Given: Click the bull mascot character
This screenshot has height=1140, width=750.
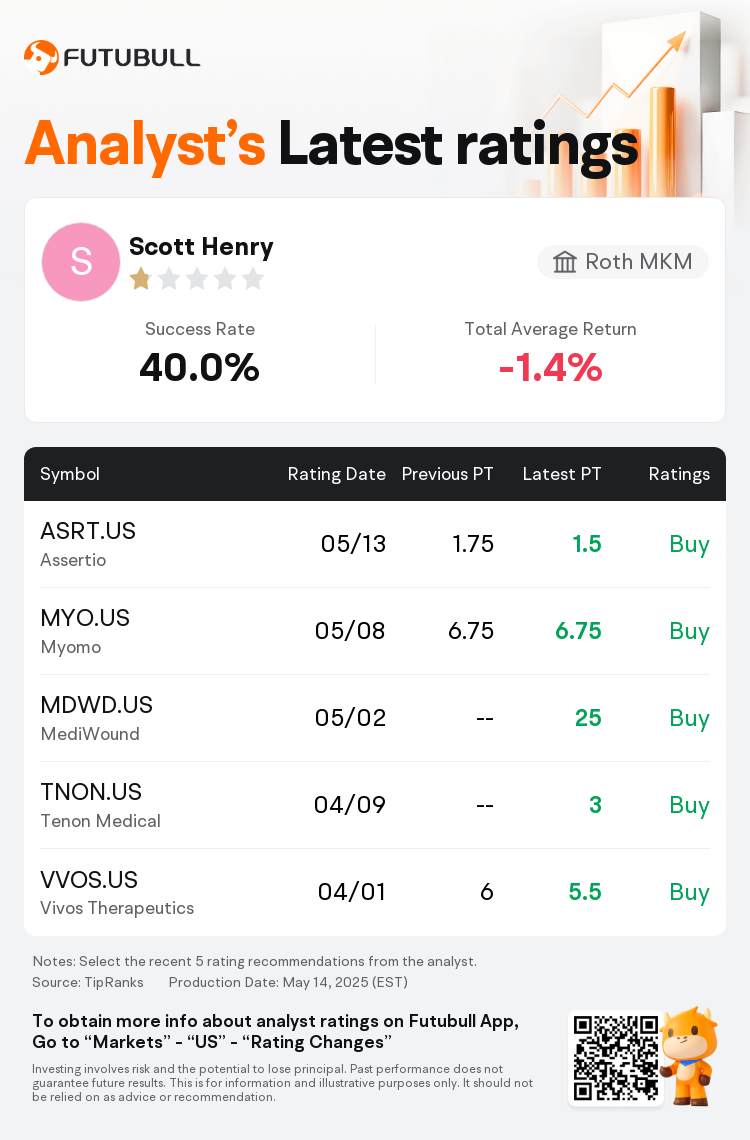Looking at the screenshot, I should coord(690,1055).
